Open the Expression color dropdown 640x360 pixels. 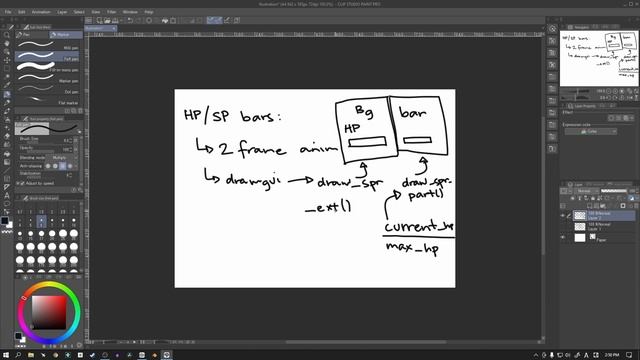pyautogui.click(x=591, y=131)
